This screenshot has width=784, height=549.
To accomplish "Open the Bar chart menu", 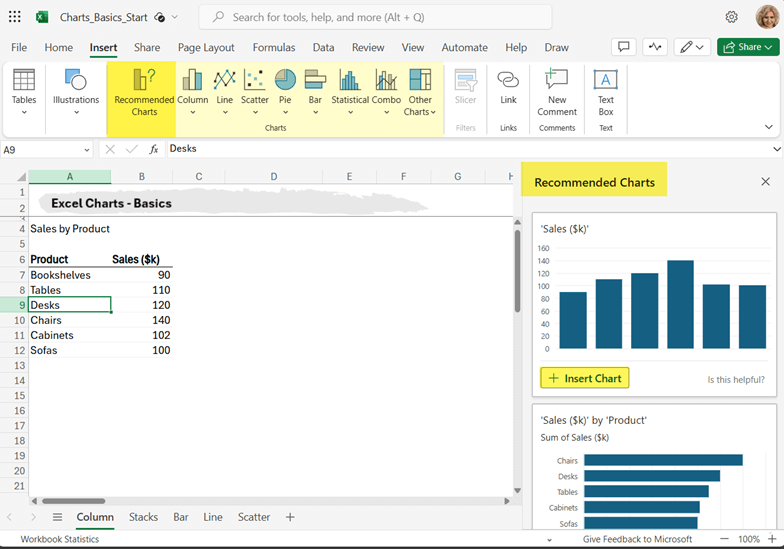I will point(315,92).
